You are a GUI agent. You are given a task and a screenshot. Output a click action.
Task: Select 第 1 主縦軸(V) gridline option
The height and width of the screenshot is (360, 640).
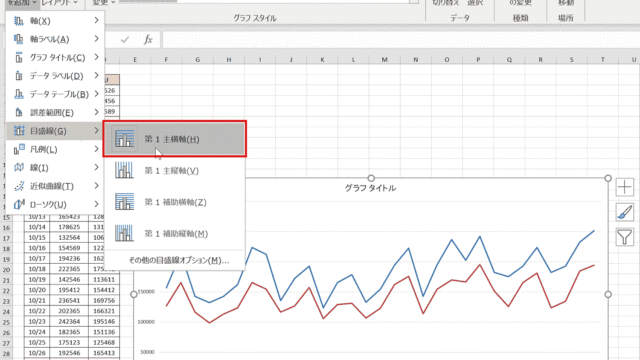tap(175, 171)
